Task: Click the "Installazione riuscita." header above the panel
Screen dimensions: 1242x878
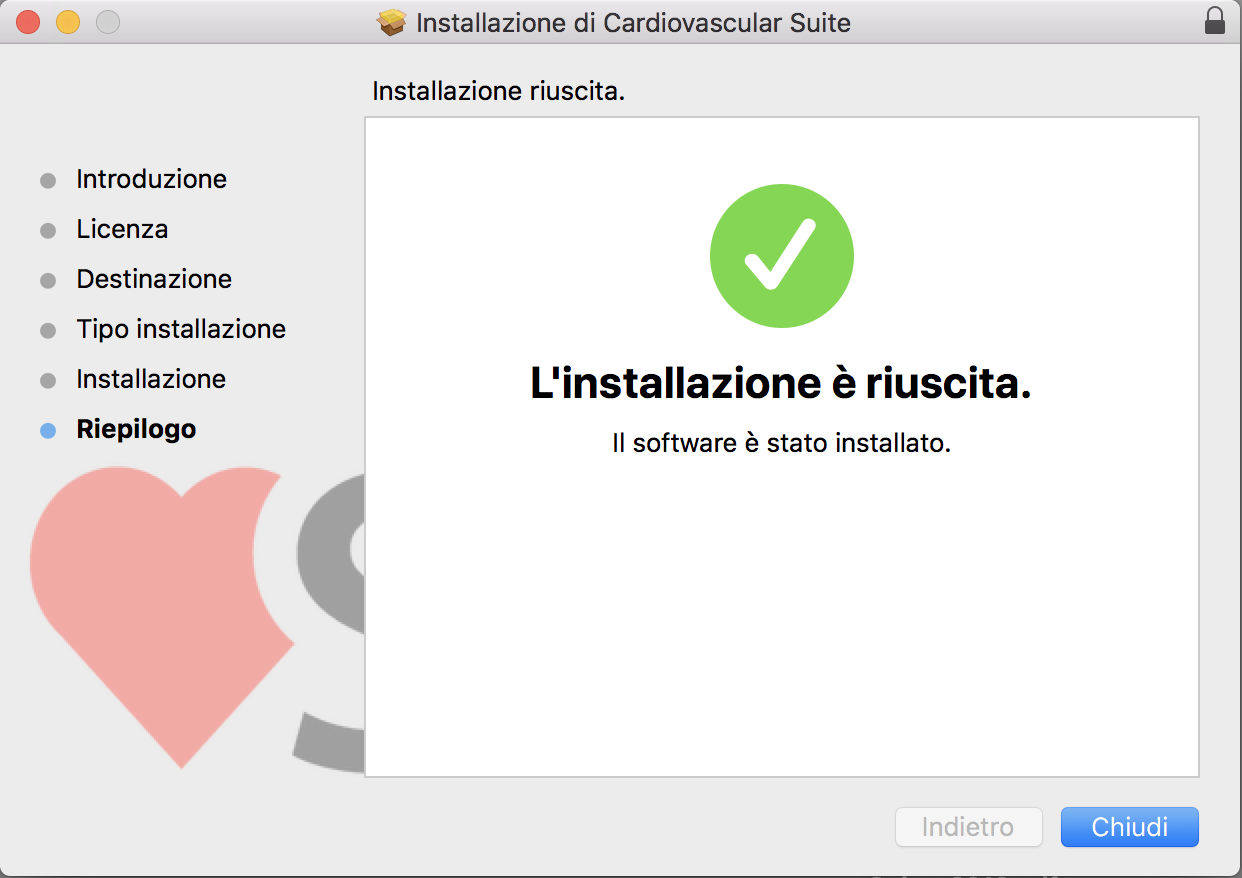Action: coord(498,91)
